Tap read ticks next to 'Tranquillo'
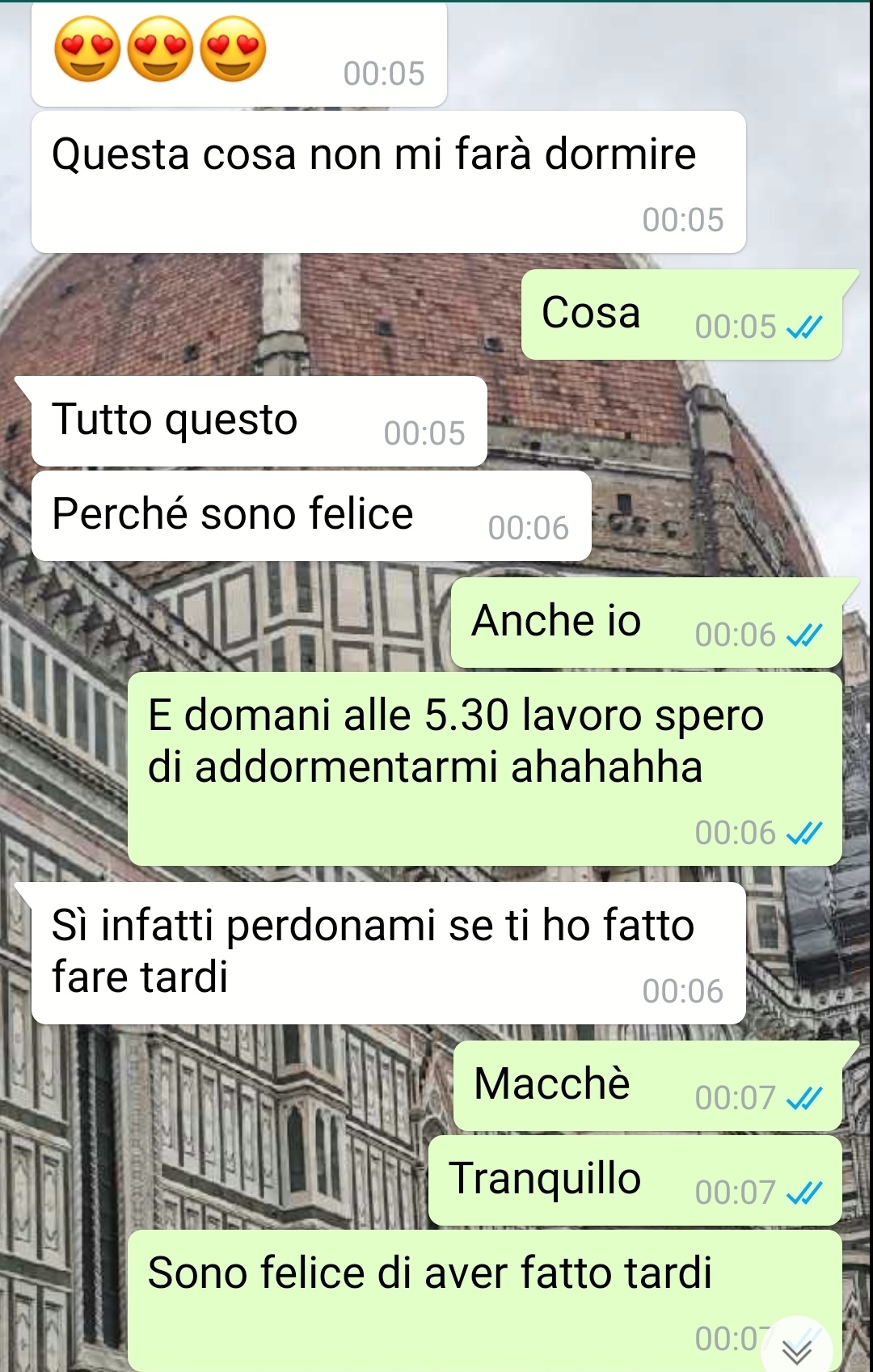This screenshot has height=1372, width=873. 804,1193
